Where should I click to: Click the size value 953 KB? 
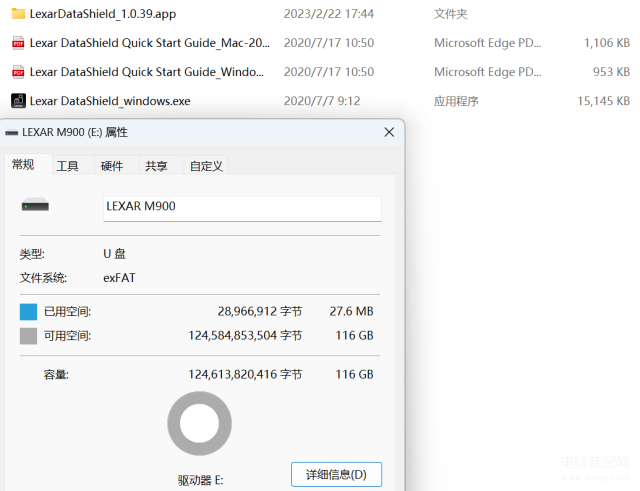[611, 72]
